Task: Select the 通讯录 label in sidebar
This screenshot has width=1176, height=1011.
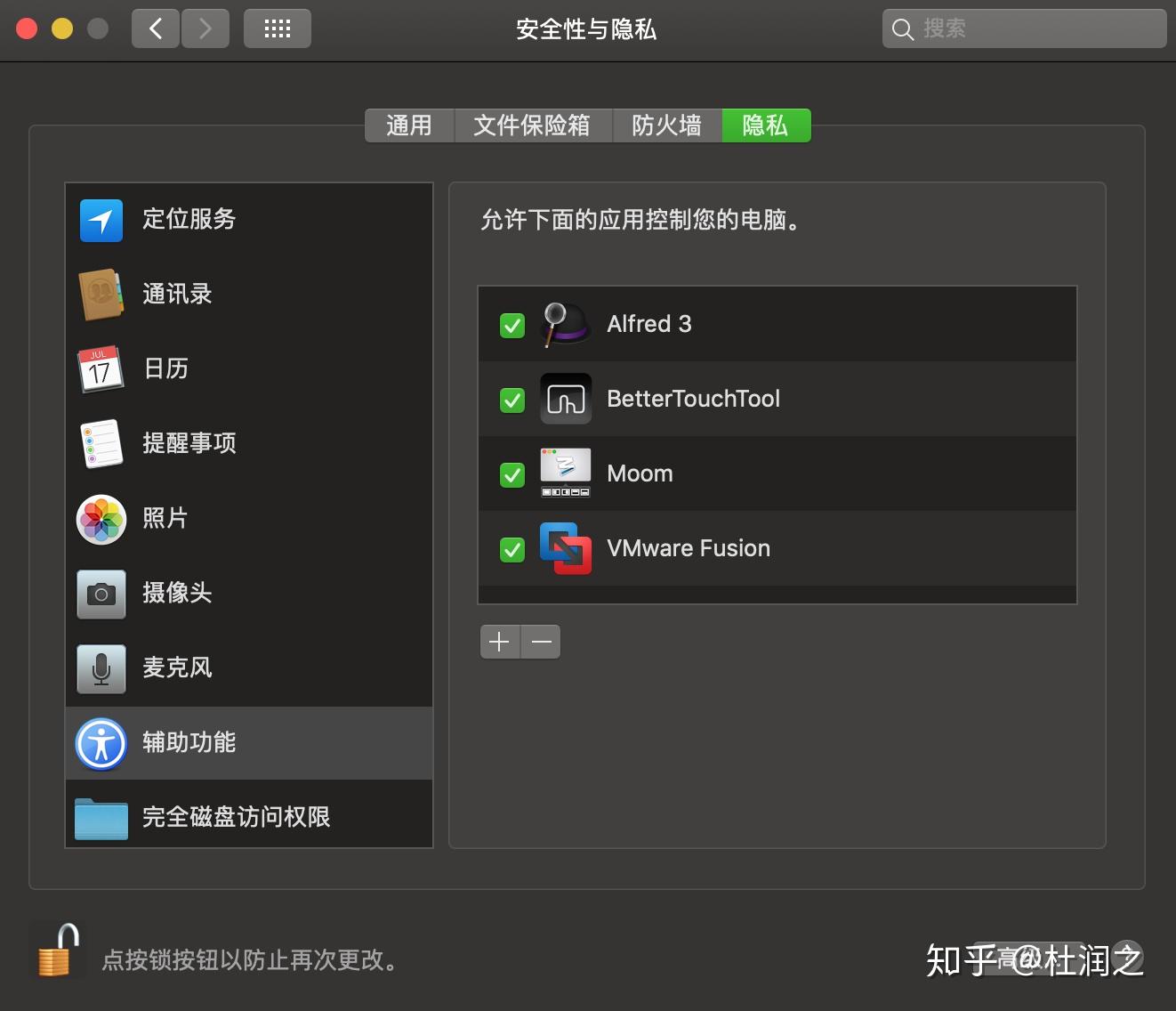Action: pyautogui.click(x=177, y=294)
